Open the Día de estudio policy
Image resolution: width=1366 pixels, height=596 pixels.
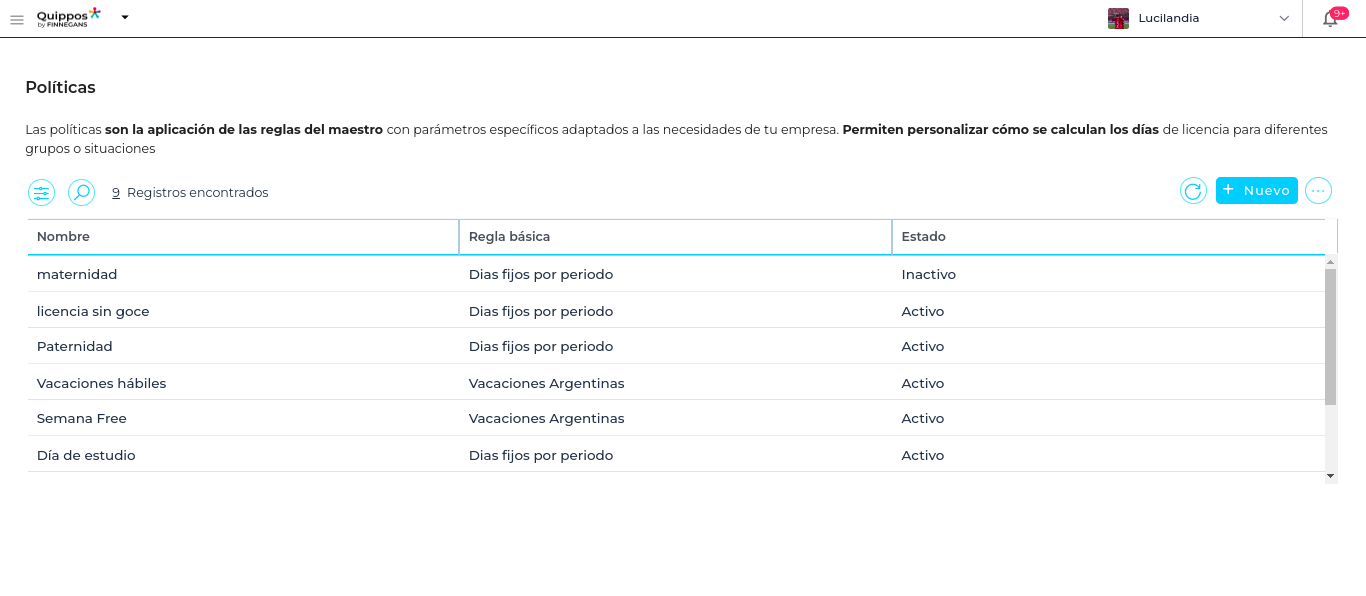pos(86,455)
